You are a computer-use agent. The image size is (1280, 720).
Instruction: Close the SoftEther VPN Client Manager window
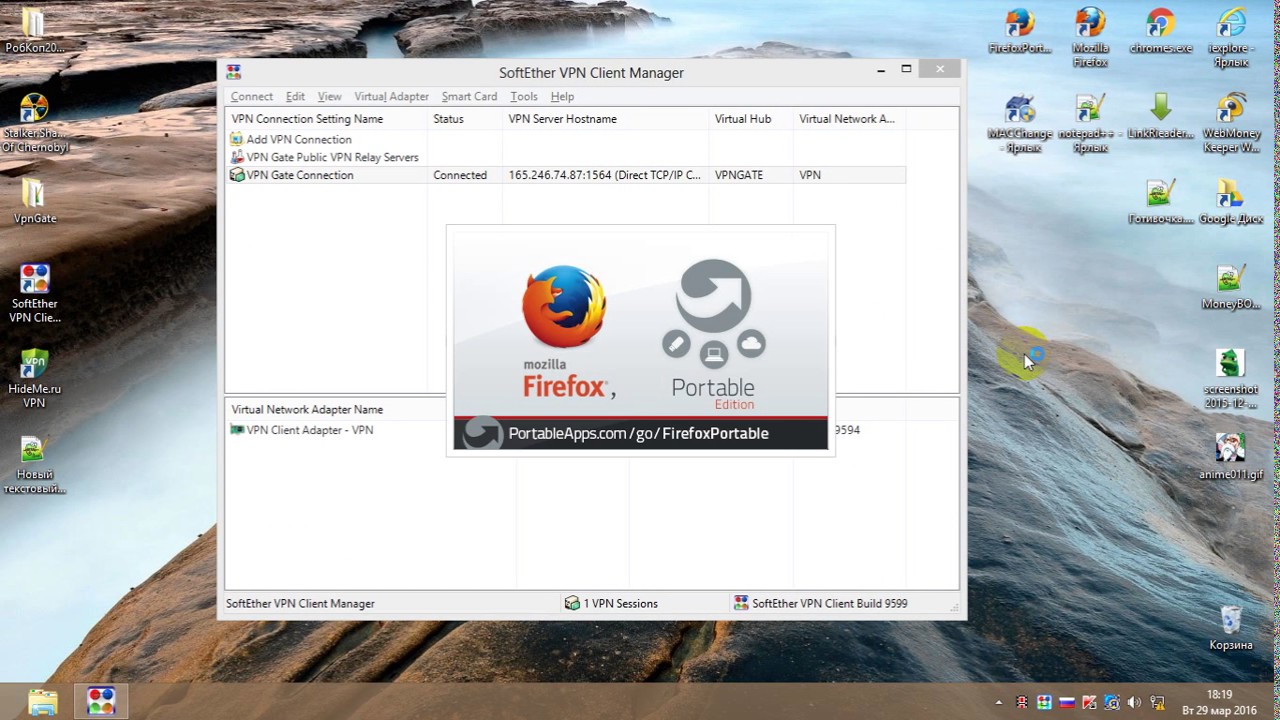(940, 70)
